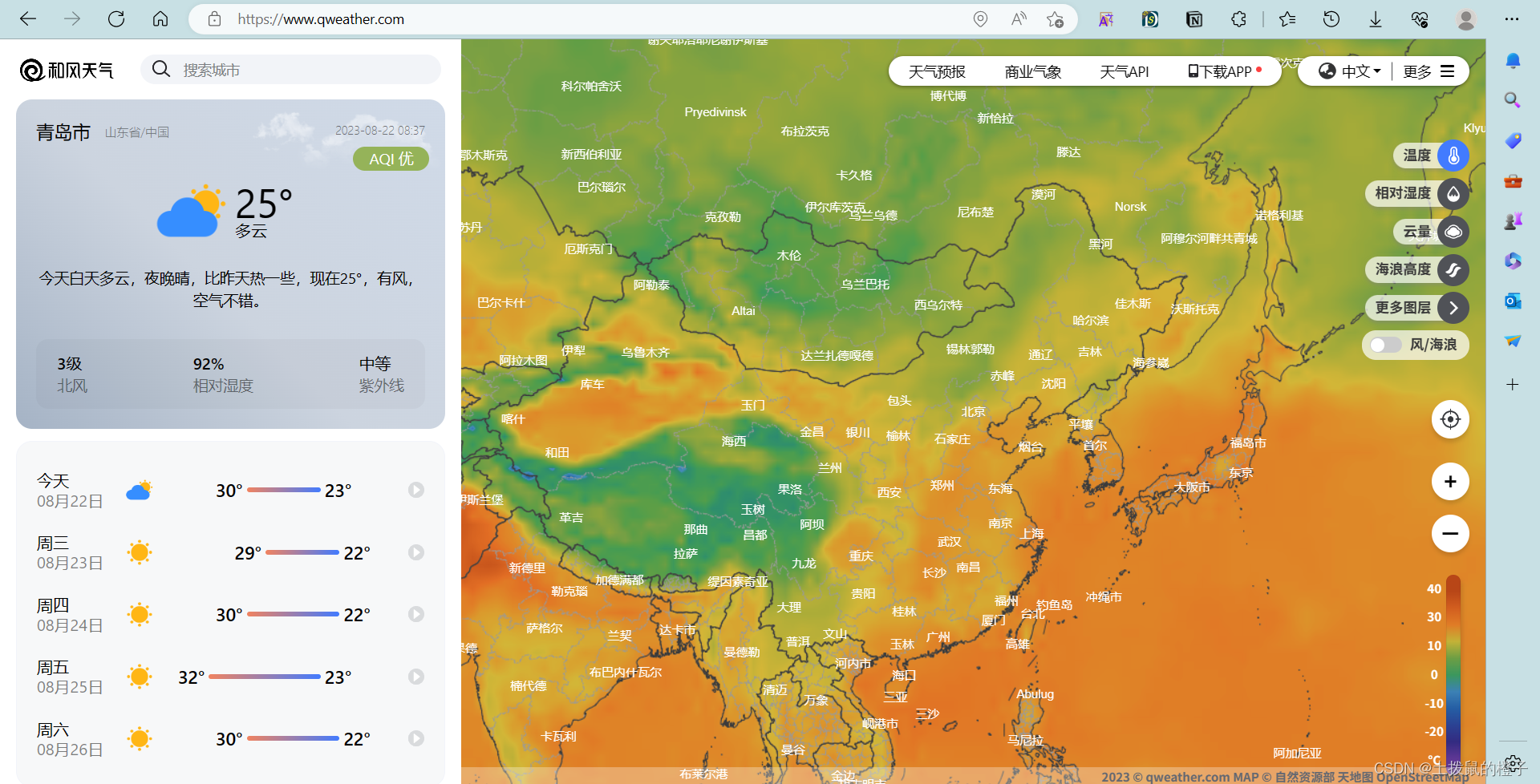Click the search magnifier icon beside 搜索城市

pos(161,70)
